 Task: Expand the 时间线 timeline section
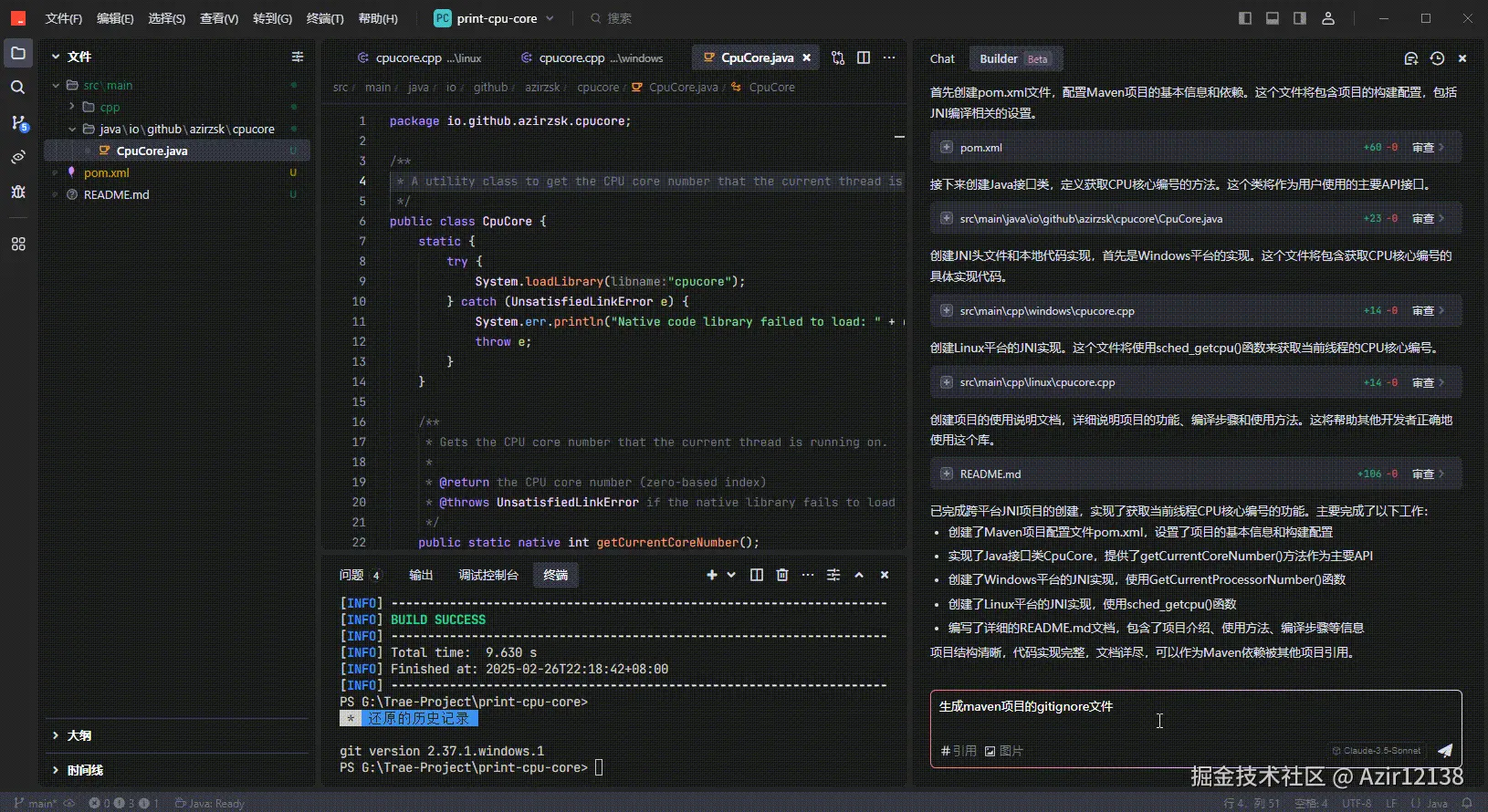point(176,770)
